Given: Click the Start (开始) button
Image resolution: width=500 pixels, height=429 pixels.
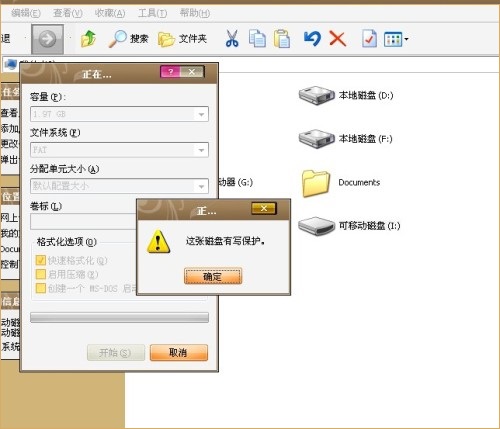Looking at the screenshot, I should point(116,353).
